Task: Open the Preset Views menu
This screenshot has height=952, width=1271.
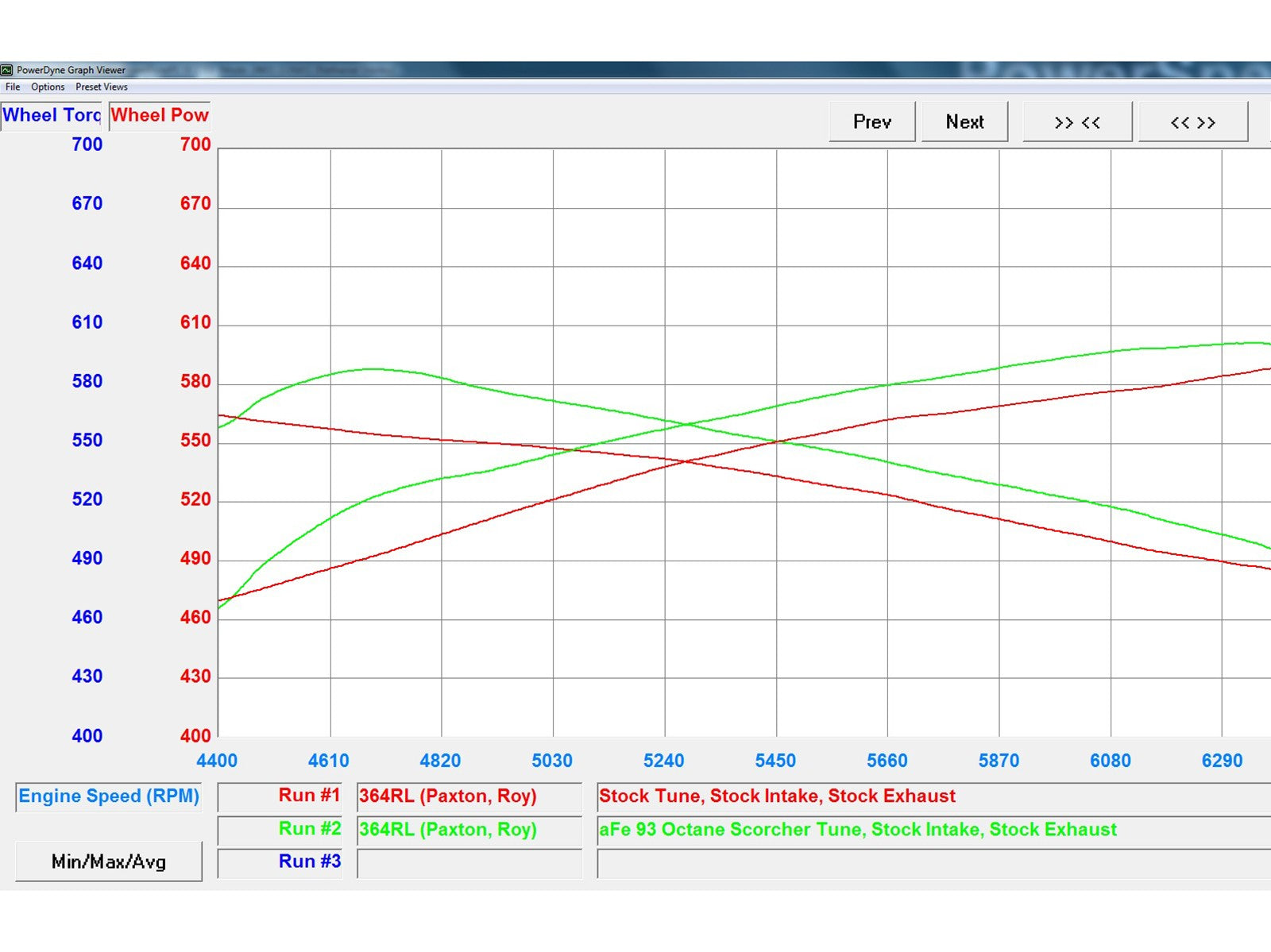Action: coord(101,87)
